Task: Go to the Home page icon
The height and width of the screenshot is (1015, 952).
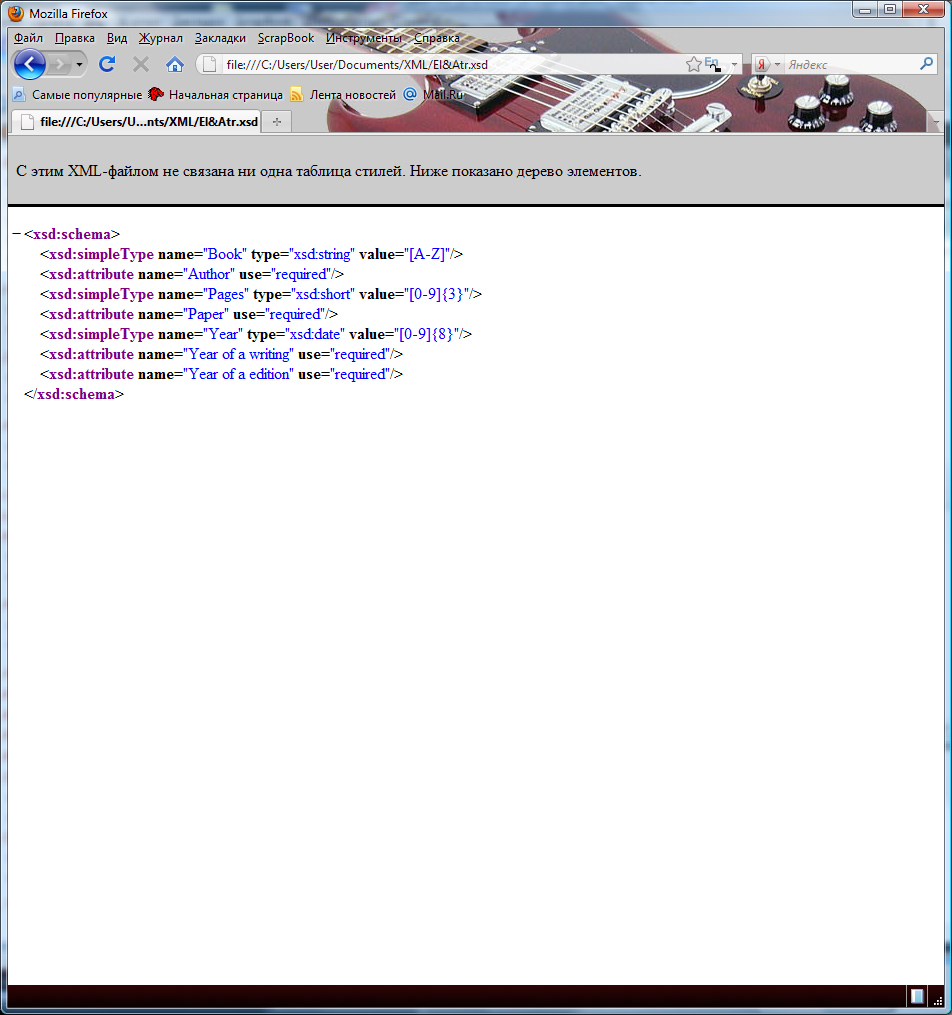Action: click(x=175, y=64)
